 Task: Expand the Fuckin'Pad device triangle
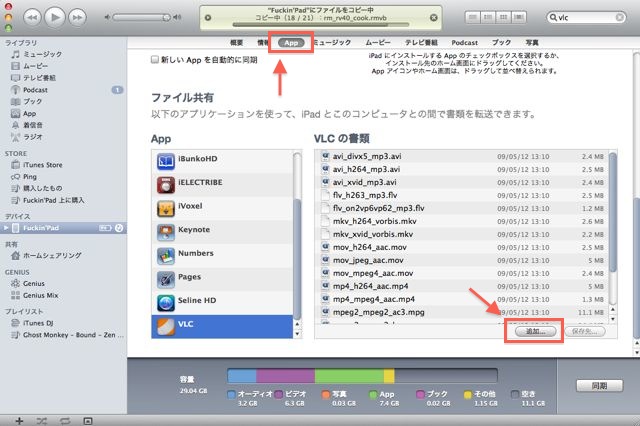click(6, 228)
